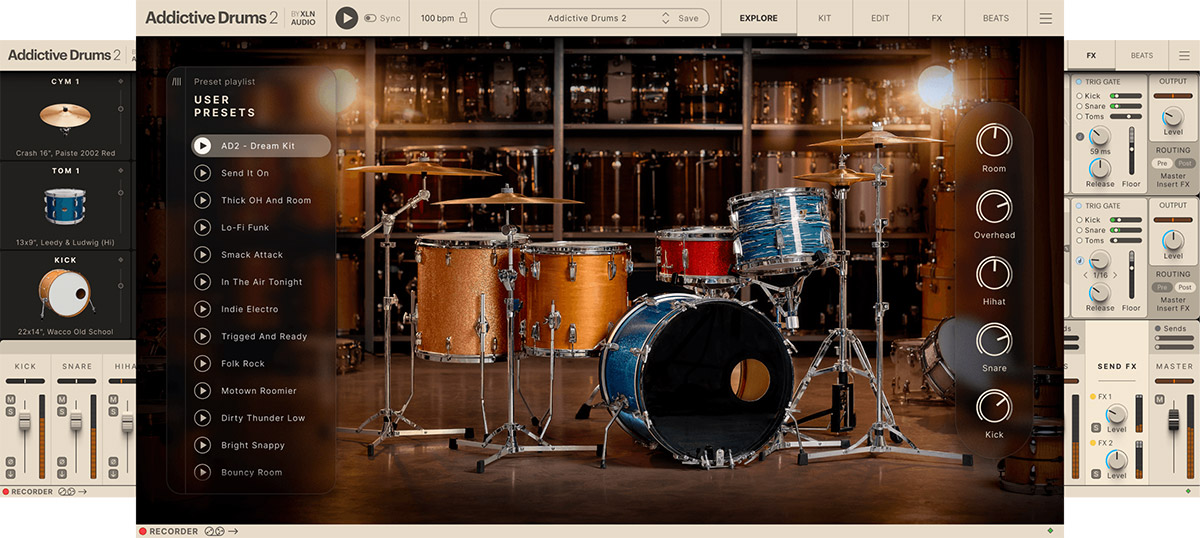Toggle the Sync switch
This screenshot has height=538, width=1200.
point(370,18)
